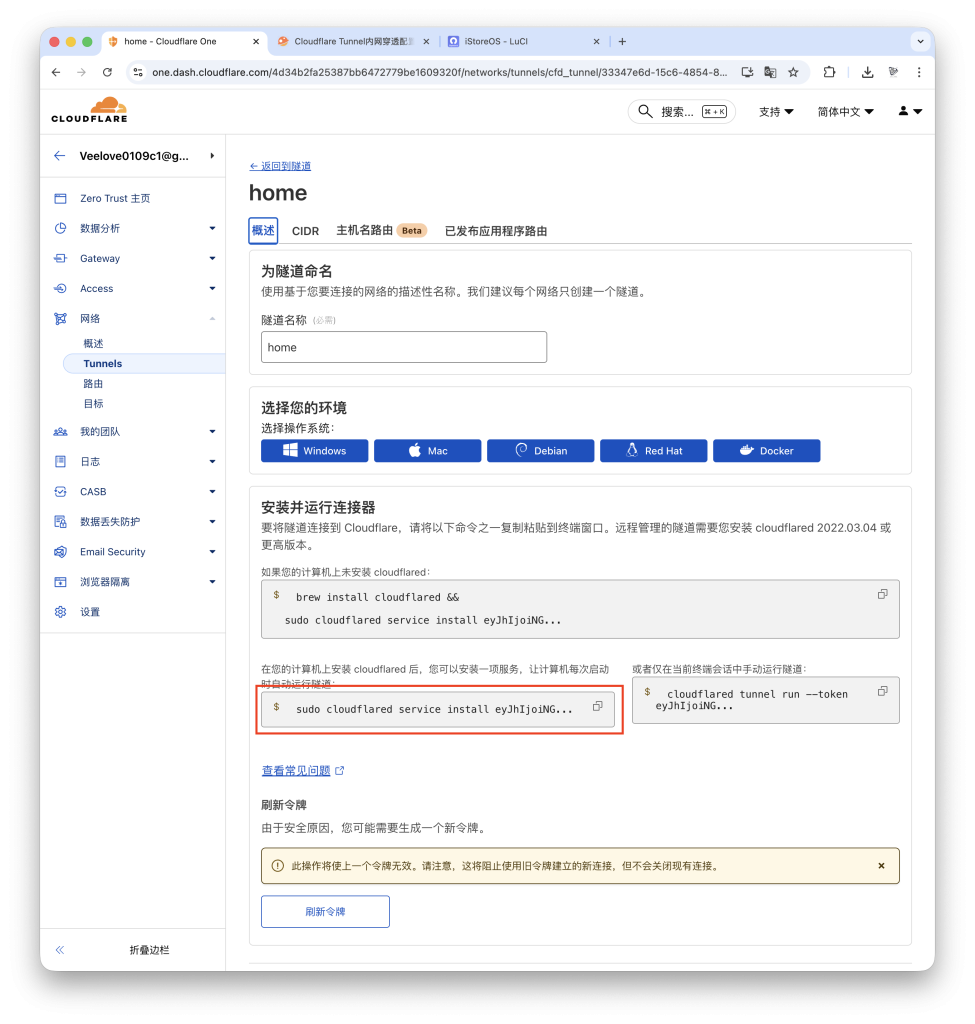Switch to the CIDR tab
The height and width of the screenshot is (1024, 975).
coord(305,230)
